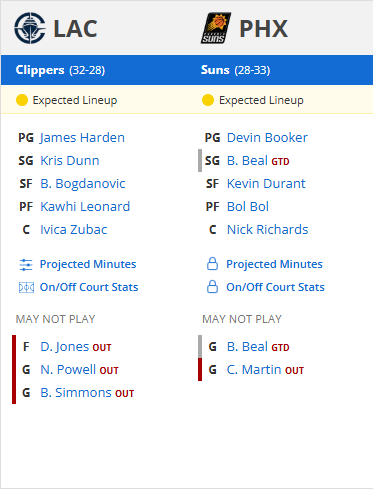Select the Suns (28-33) team header
The width and height of the screenshot is (373, 489).
(x=235, y=70)
